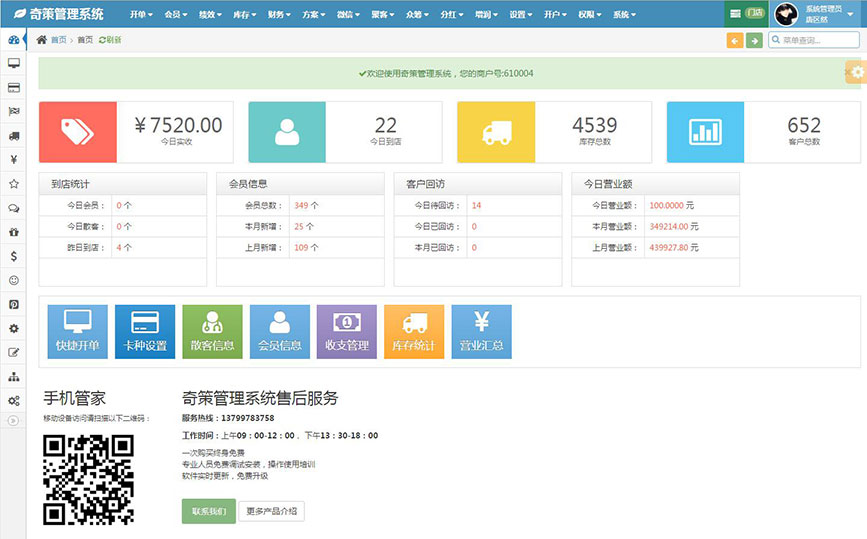Viewport: 867px width, 539px height.
Task: Click the green forward arrow button
Action: 754,40
